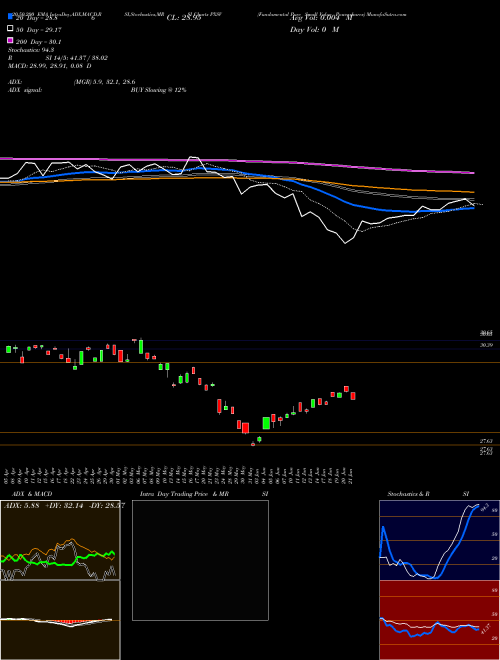500x660 pixels.
Task: Click the large green candlestick at the June rebound
Action: coord(266,423)
